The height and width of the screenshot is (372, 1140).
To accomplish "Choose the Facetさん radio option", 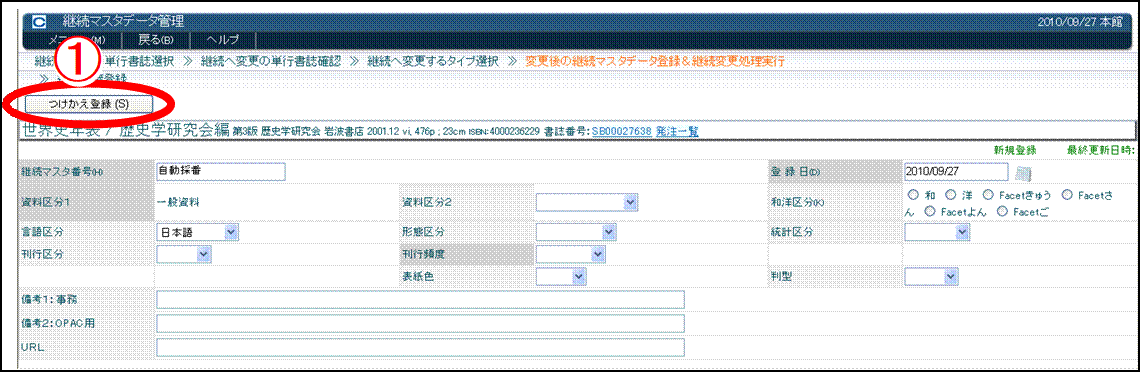I will [x=1067, y=195].
